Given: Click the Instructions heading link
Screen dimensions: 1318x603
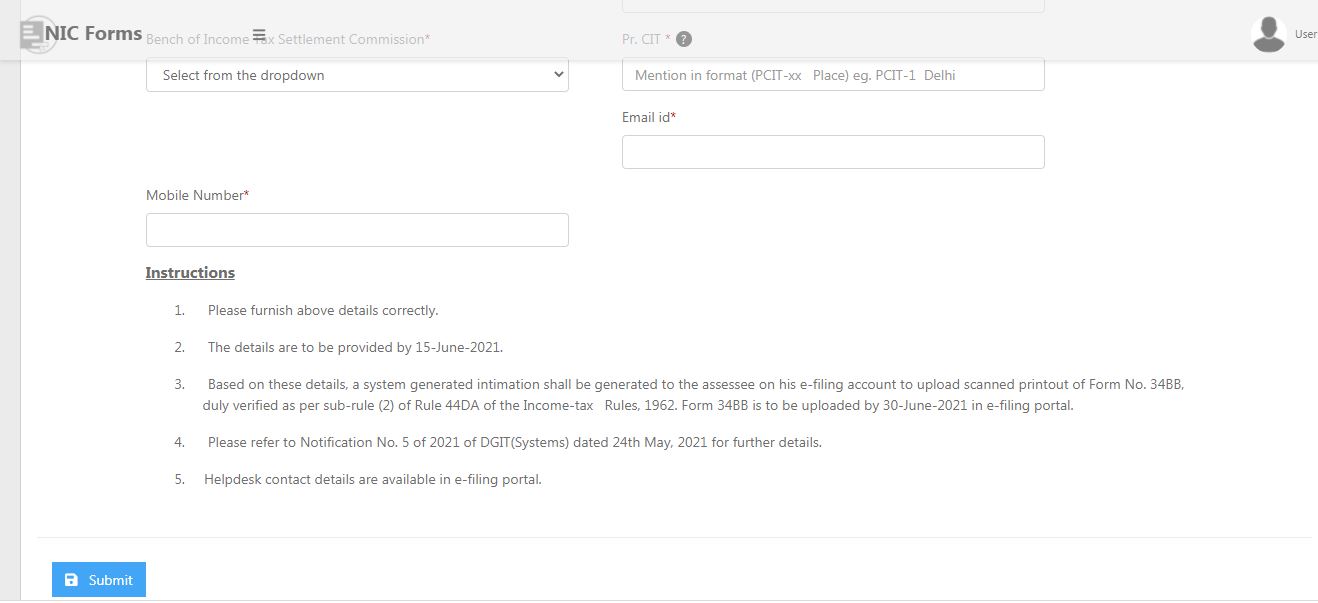Looking at the screenshot, I should tap(190, 272).
